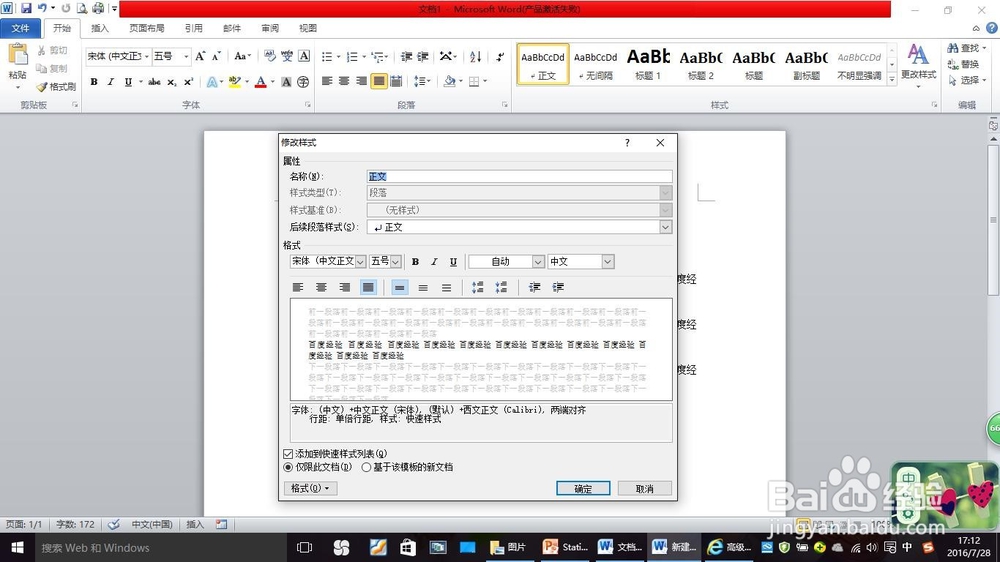Click increase indent icon in dialog
This screenshot has width=1000, height=562.
pos(558,288)
